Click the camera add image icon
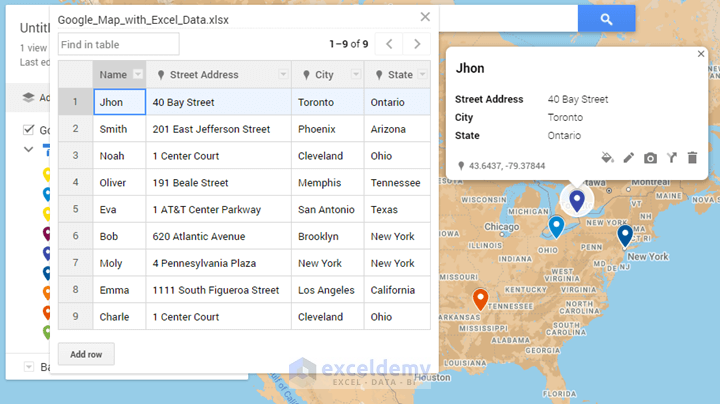Screen dimensions: 720x404 pos(650,158)
